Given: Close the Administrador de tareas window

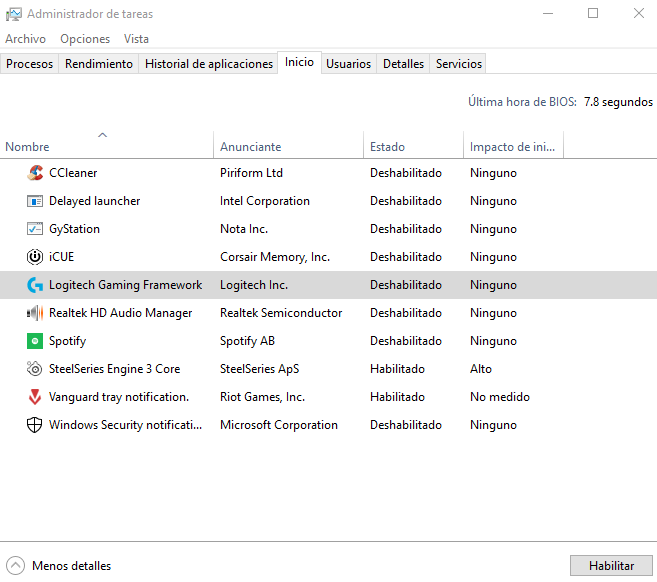Looking at the screenshot, I should click(639, 13).
